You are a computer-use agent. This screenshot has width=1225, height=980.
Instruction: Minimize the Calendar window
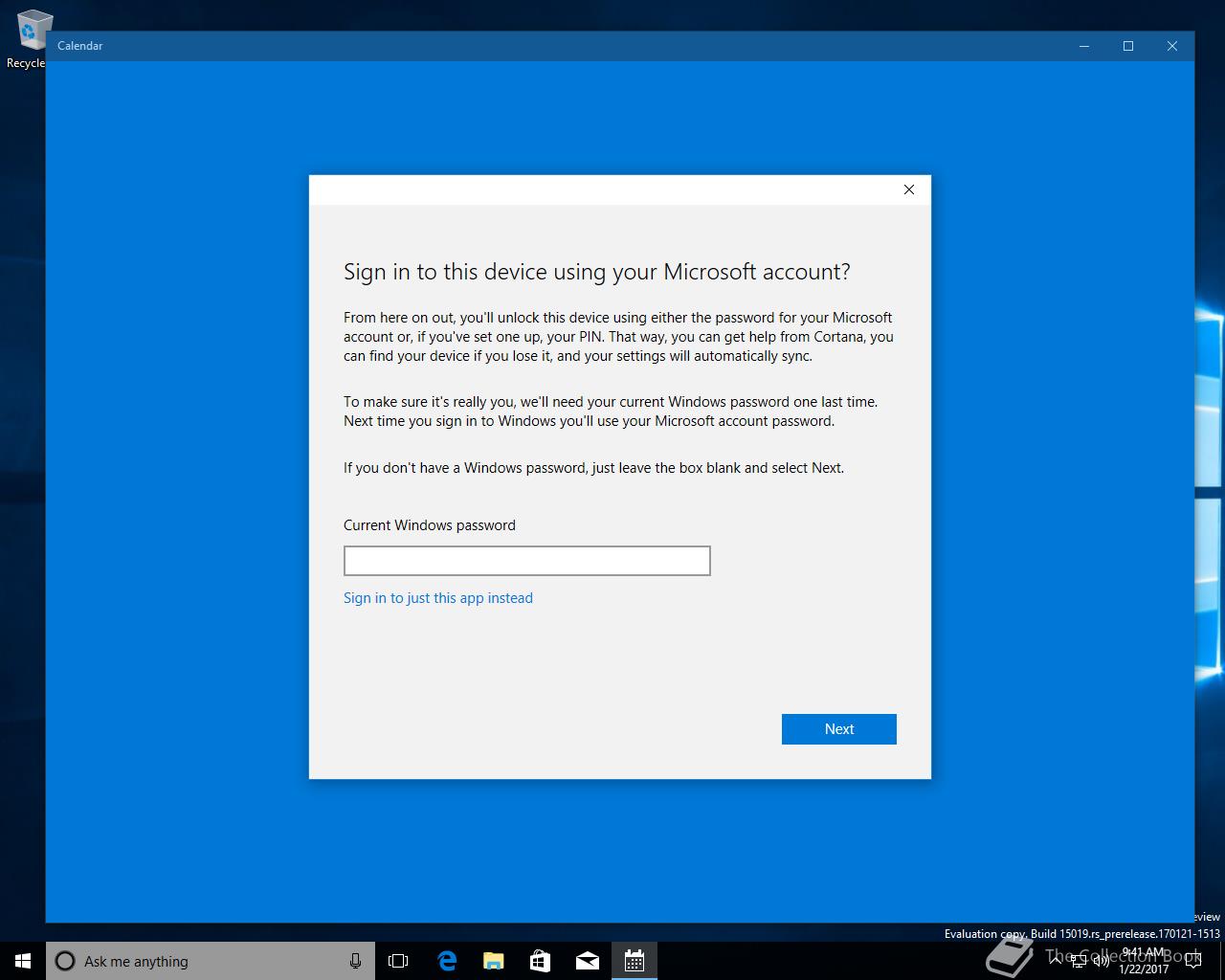click(1084, 46)
